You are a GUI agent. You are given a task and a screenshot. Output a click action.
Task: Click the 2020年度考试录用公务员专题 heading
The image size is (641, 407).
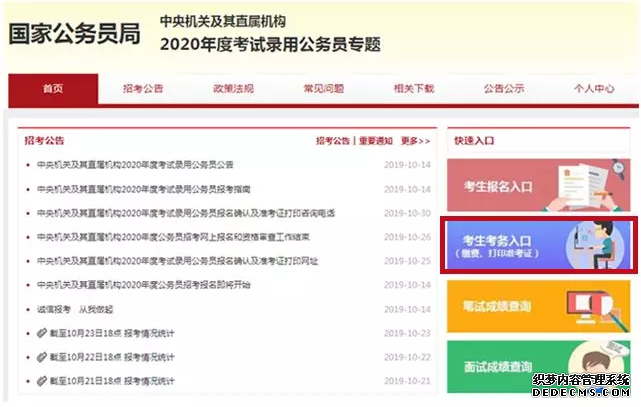coord(270,45)
